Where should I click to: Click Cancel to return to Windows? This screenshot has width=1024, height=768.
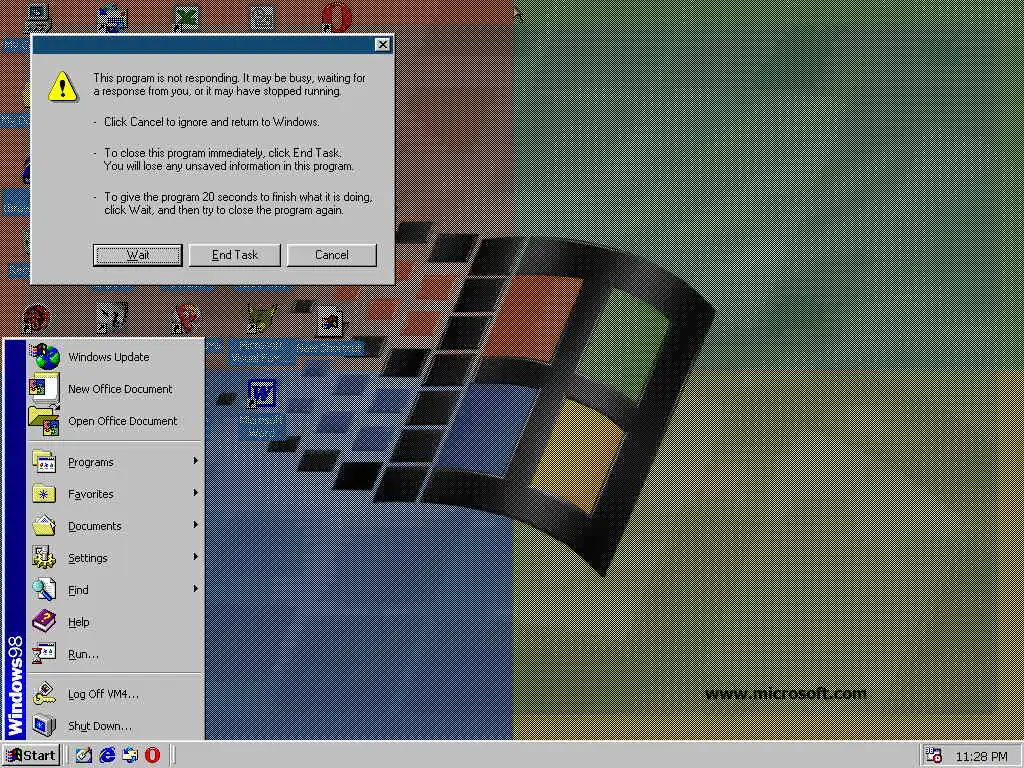tap(332, 255)
